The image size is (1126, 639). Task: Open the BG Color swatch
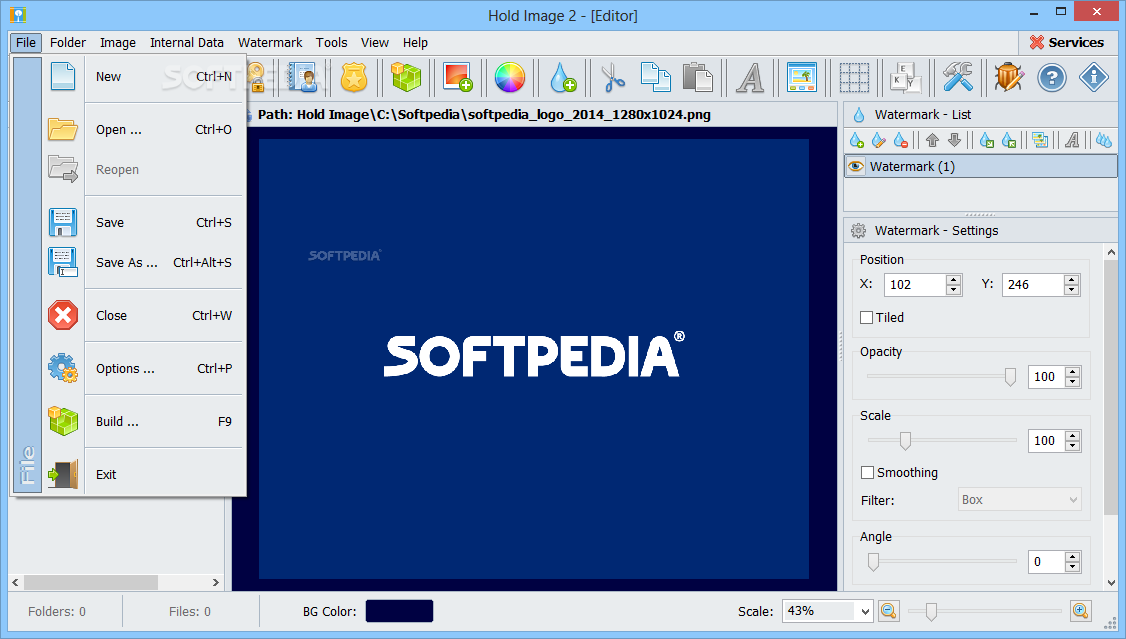[399, 611]
